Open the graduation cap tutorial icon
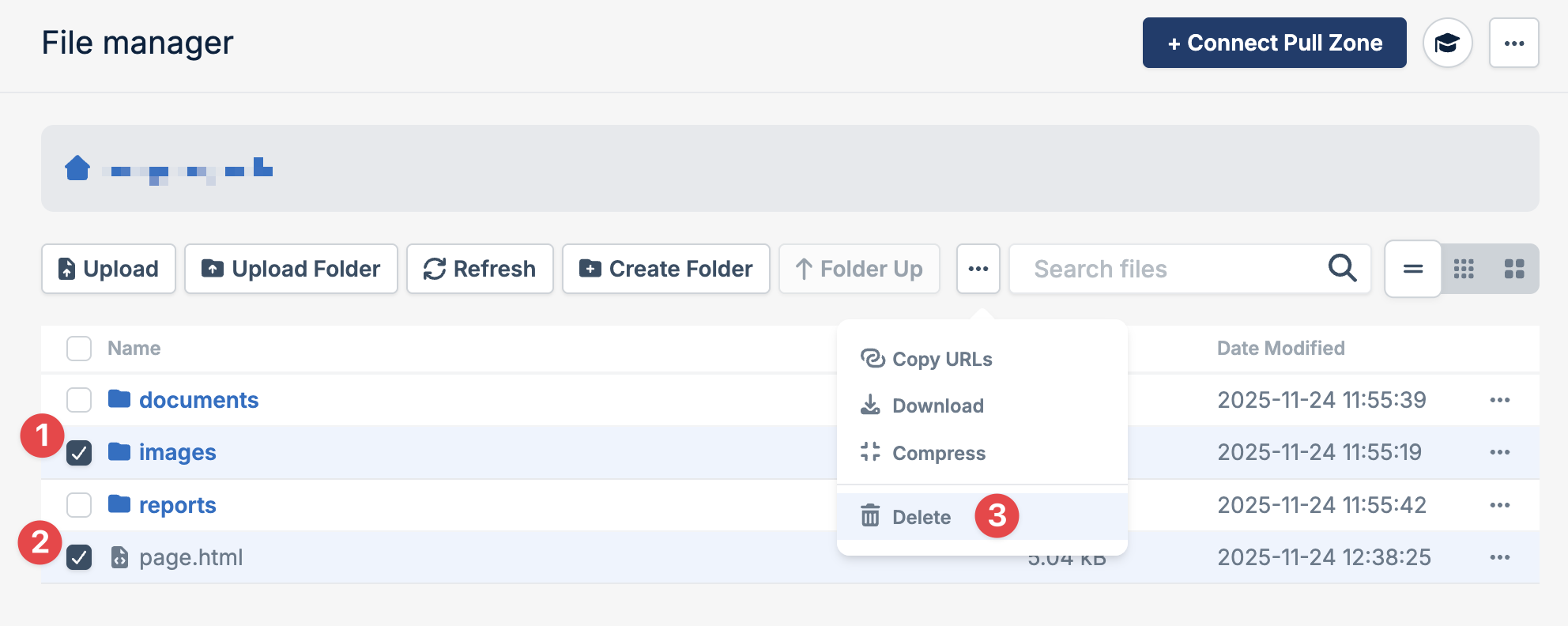1568x626 pixels. [1447, 43]
